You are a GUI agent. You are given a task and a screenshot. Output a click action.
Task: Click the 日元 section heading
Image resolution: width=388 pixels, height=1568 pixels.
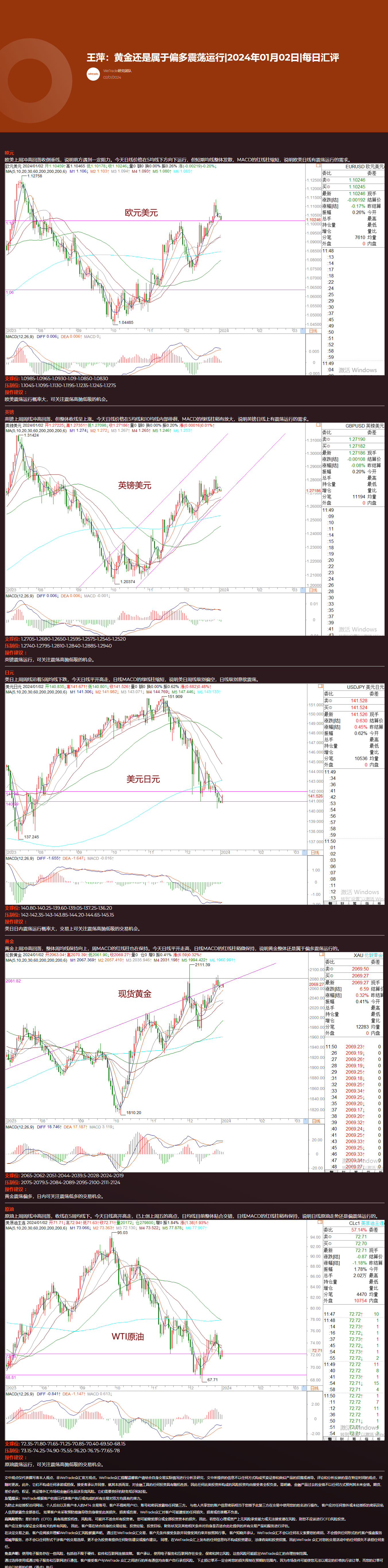pos(9,673)
